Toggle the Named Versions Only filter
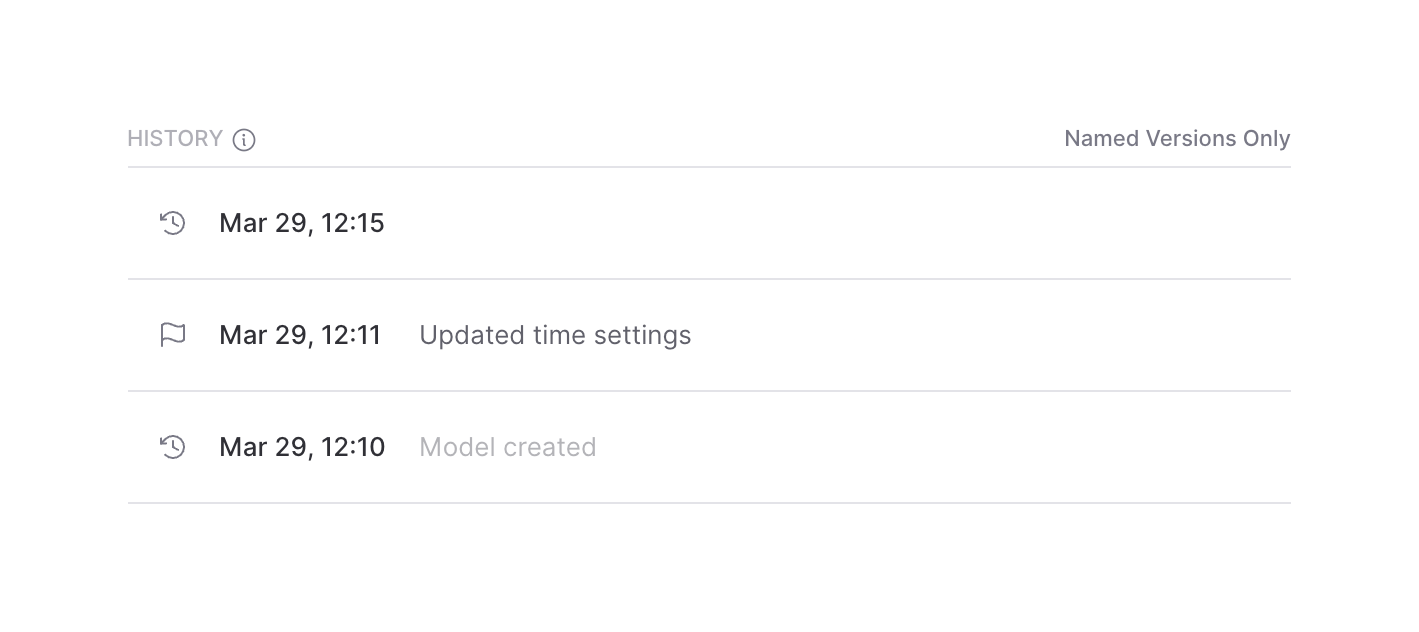Image resolution: width=1419 pixels, height=632 pixels. pos(1176,139)
